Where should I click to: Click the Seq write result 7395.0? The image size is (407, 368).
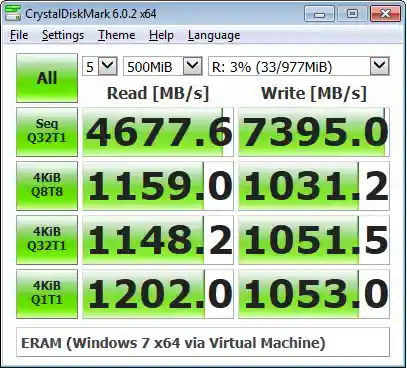pos(314,132)
